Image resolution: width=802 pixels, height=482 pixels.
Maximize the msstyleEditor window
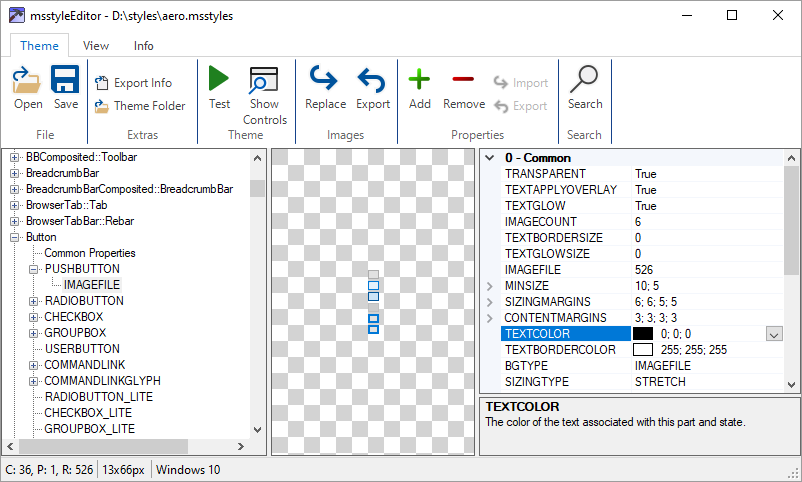pyautogui.click(x=732, y=15)
